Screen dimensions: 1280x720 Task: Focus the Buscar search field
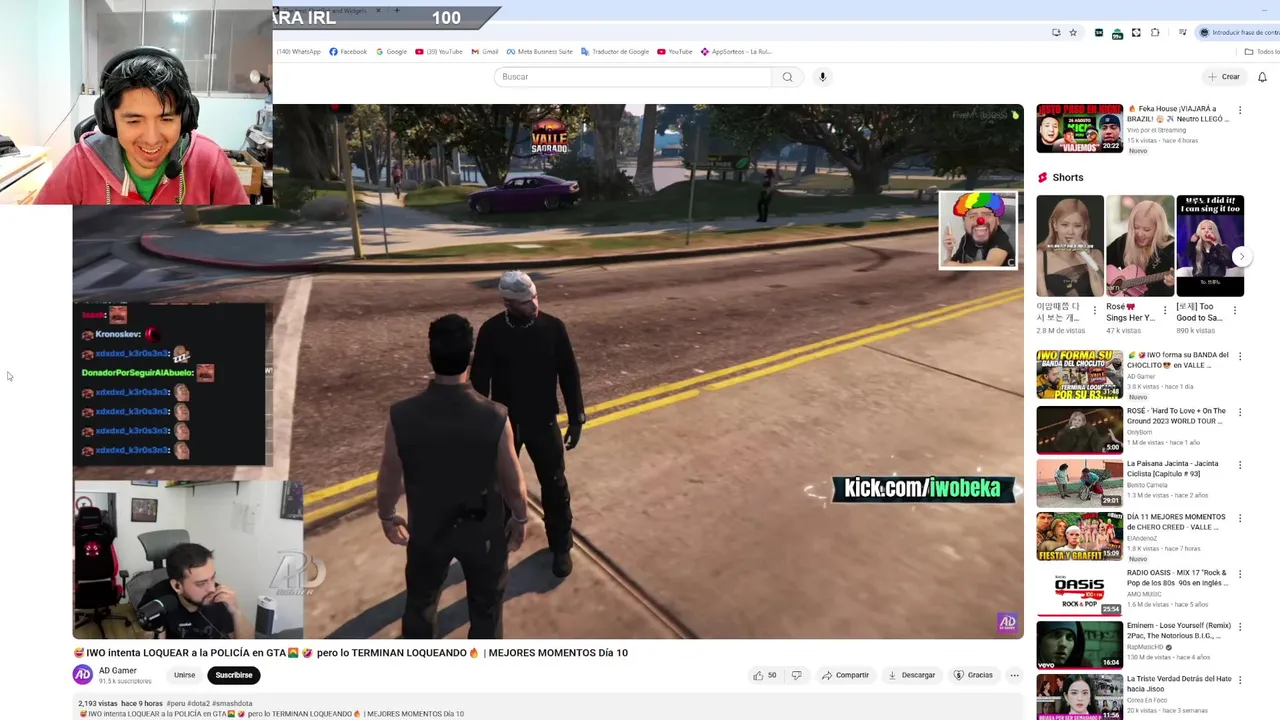[x=633, y=77]
